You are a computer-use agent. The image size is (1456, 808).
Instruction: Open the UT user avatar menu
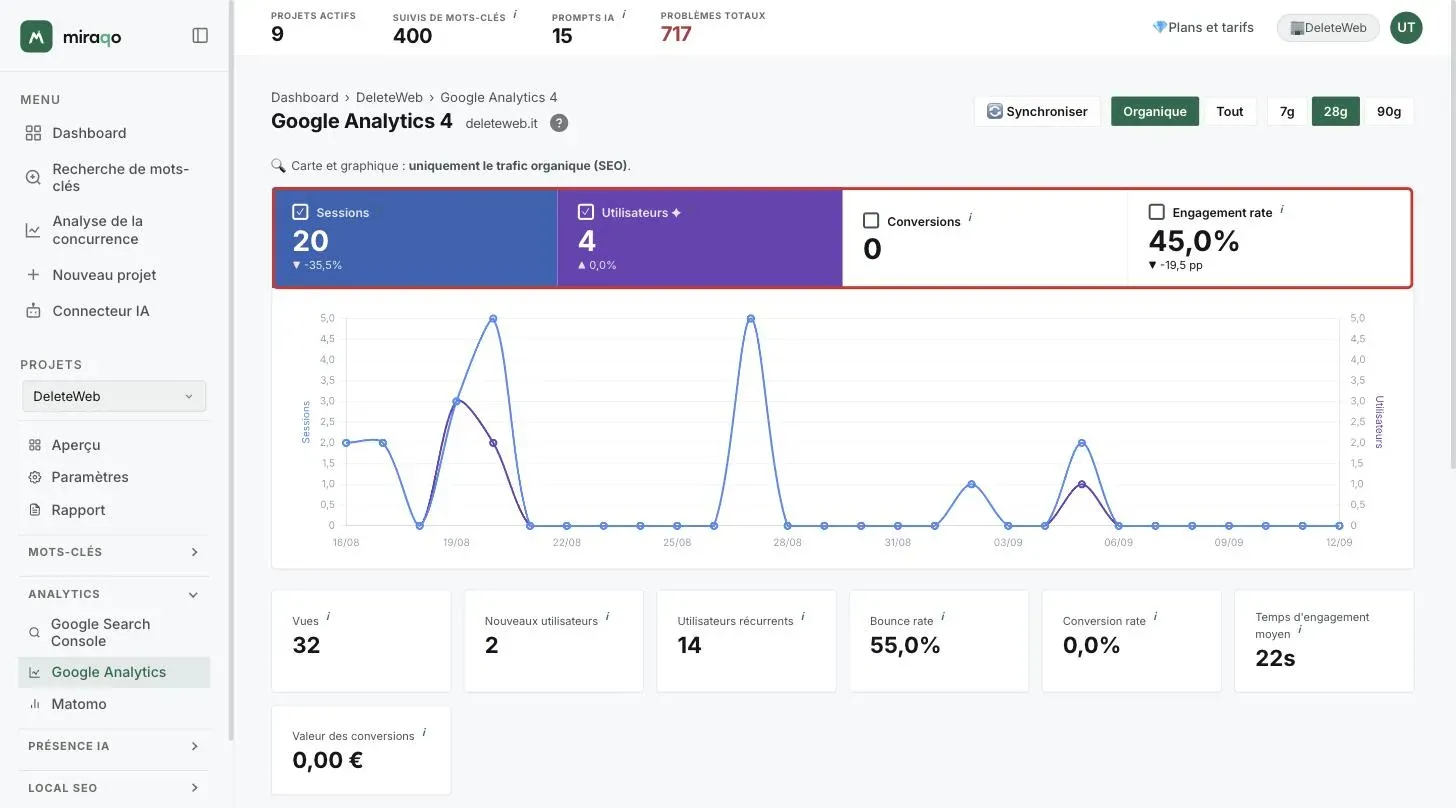pos(1406,28)
